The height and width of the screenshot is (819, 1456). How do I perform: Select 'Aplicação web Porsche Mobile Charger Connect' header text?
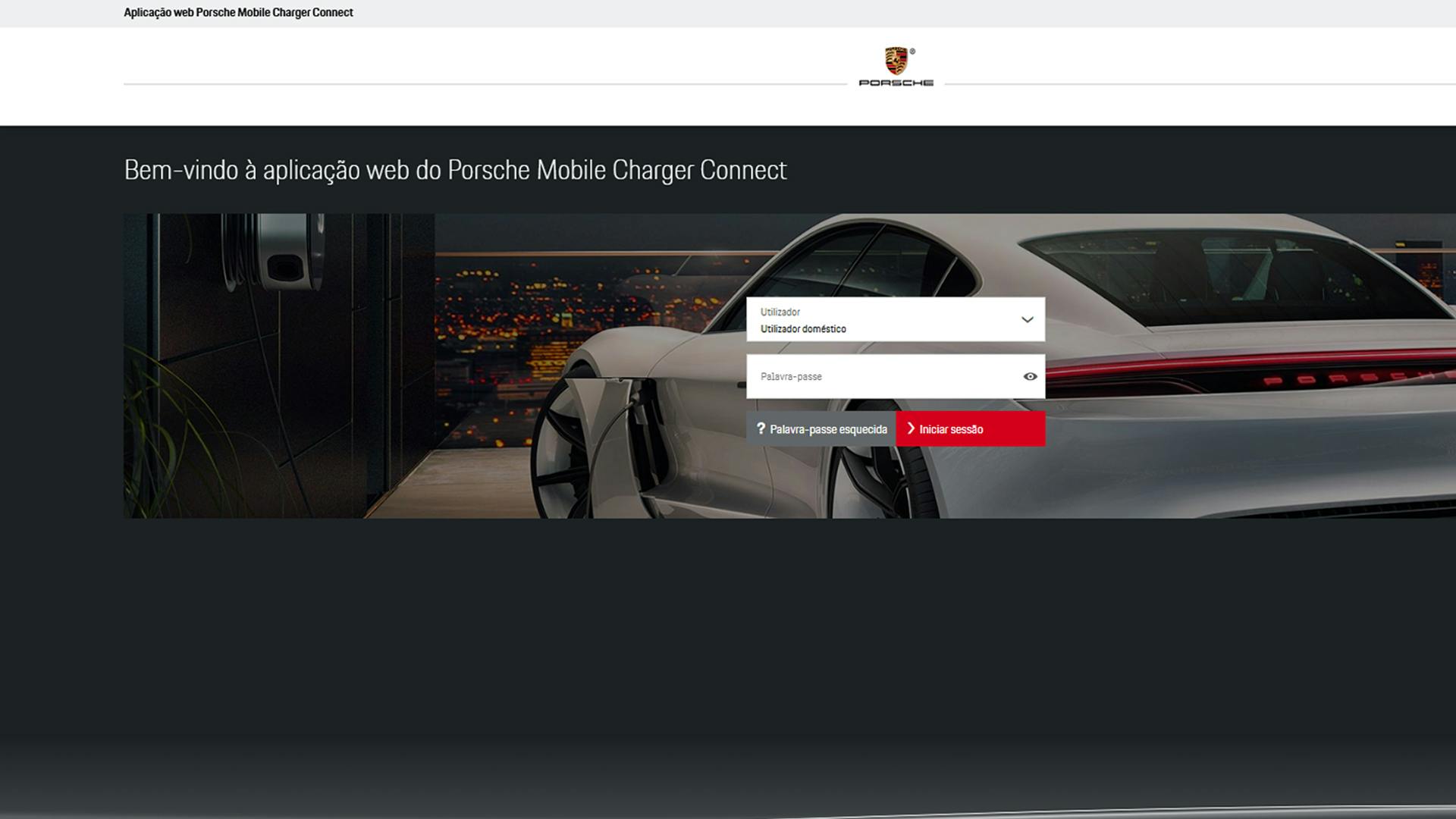(238, 12)
